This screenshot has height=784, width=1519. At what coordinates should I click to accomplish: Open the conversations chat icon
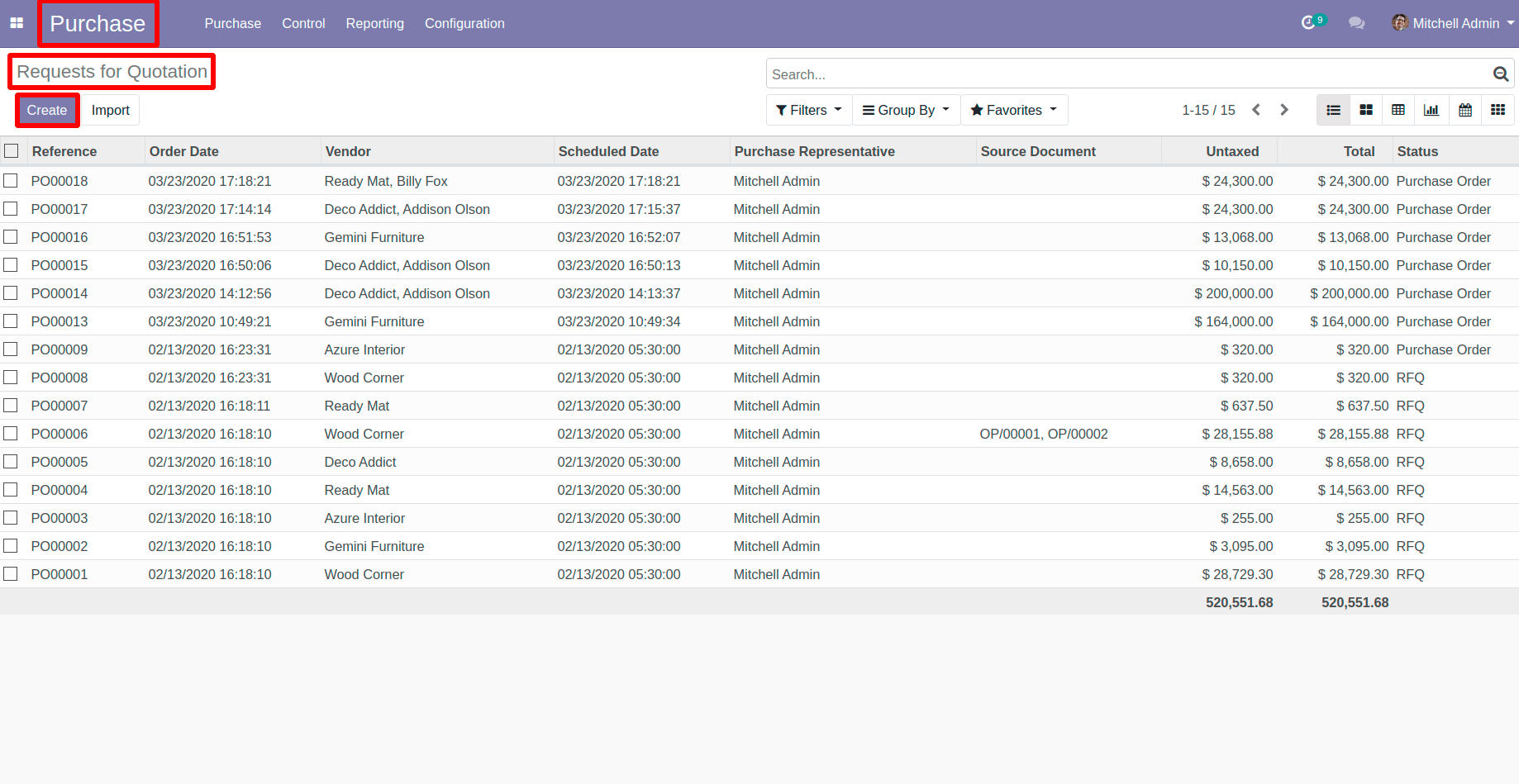pyautogui.click(x=1356, y=23)
